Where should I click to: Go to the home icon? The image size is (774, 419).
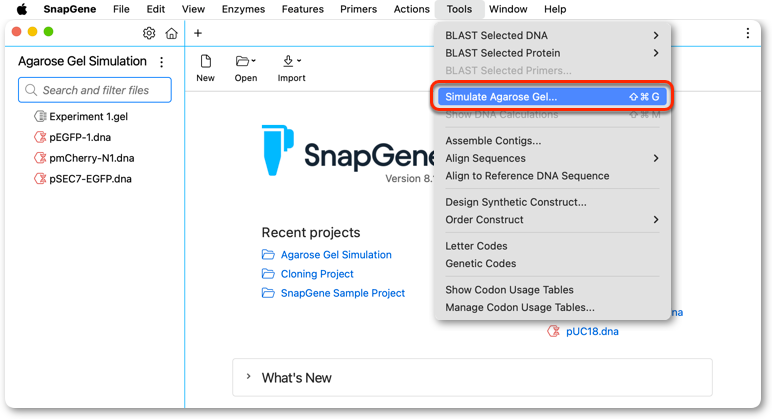click(x=171, y=33)
